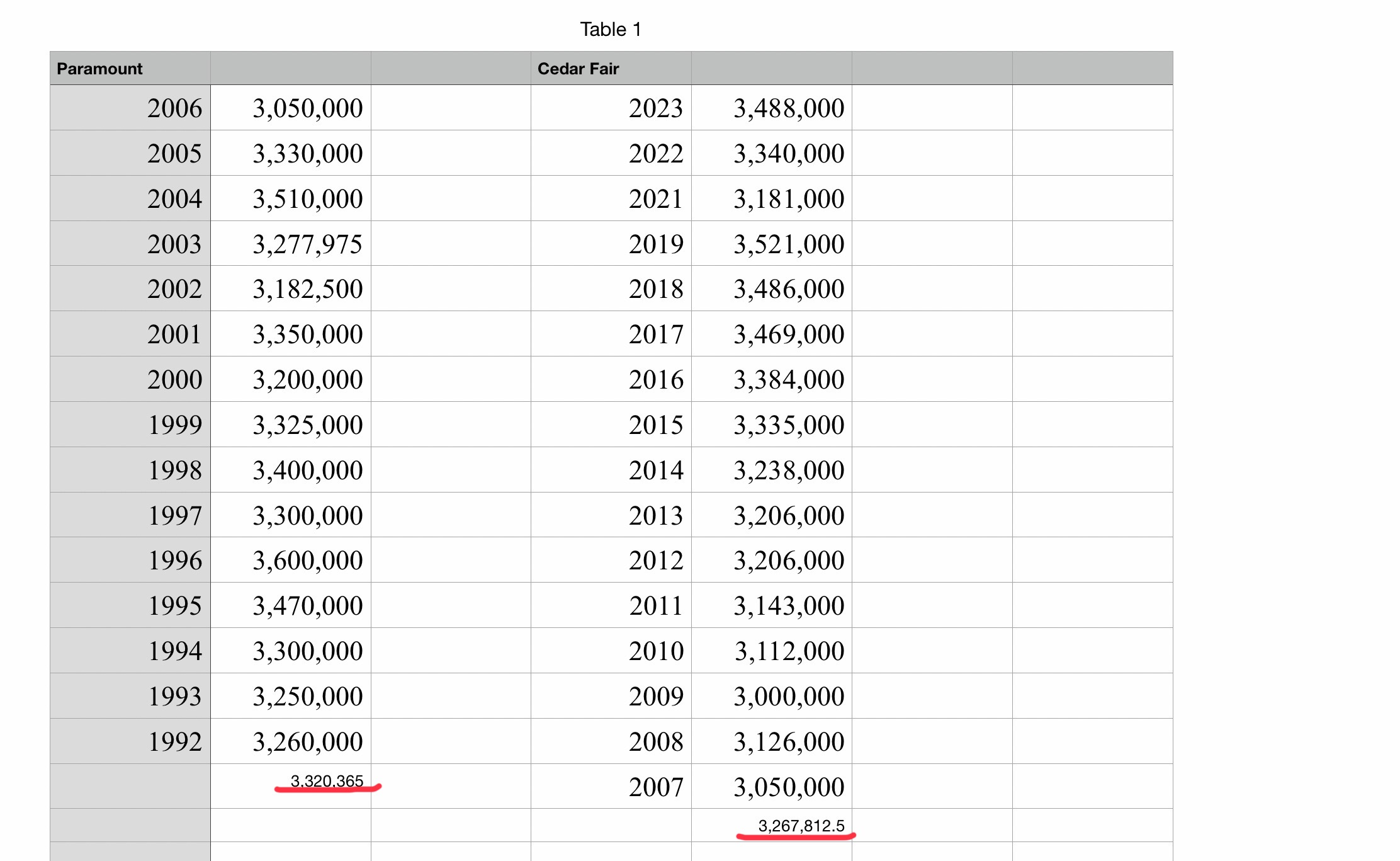The image size is (1400, 861).
Task: Click the Paramount average 3,320,365 cell
Action: (291, 786)
